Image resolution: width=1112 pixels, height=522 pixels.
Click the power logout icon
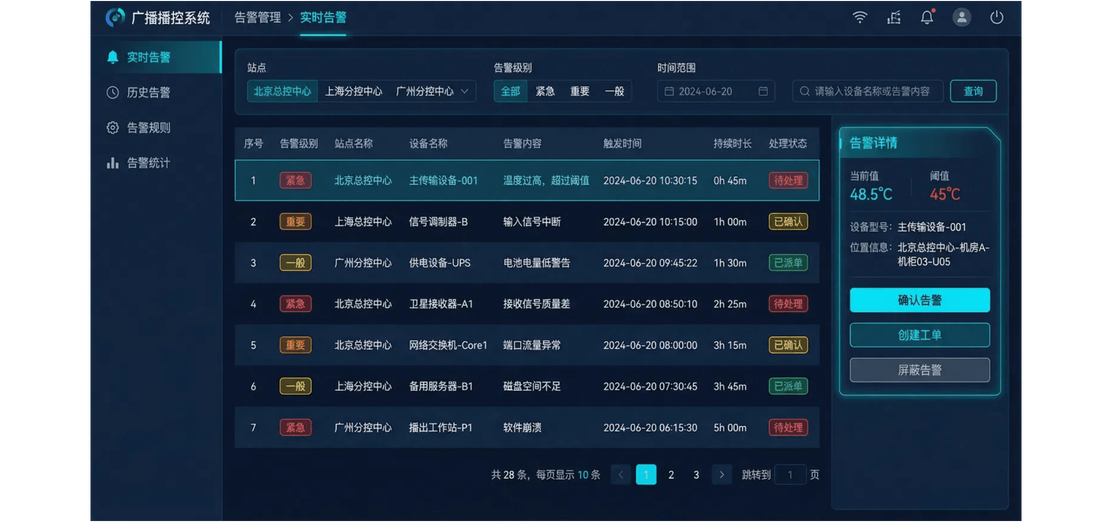[997, 18]
